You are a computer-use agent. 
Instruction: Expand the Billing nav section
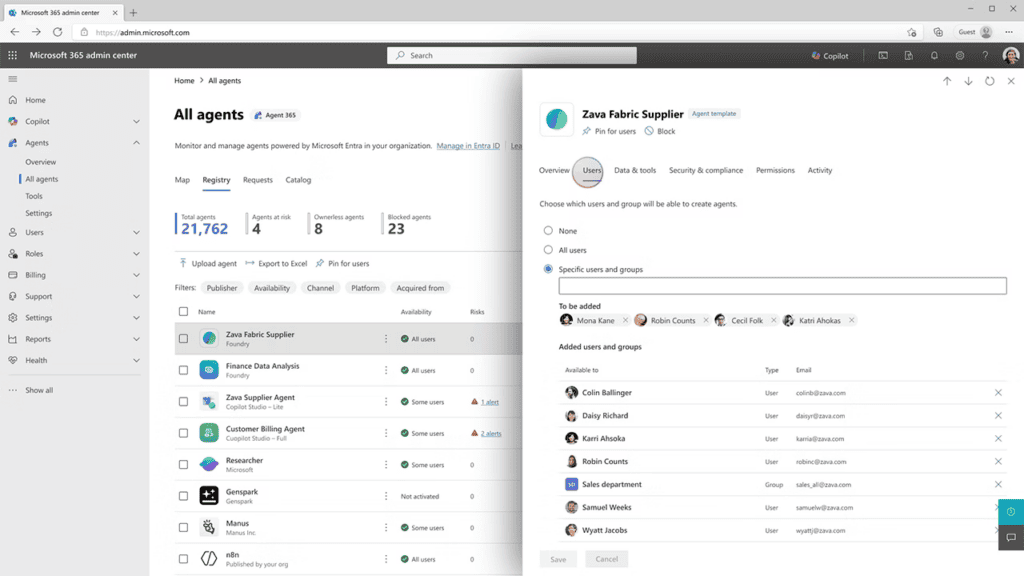coord(136,275)
